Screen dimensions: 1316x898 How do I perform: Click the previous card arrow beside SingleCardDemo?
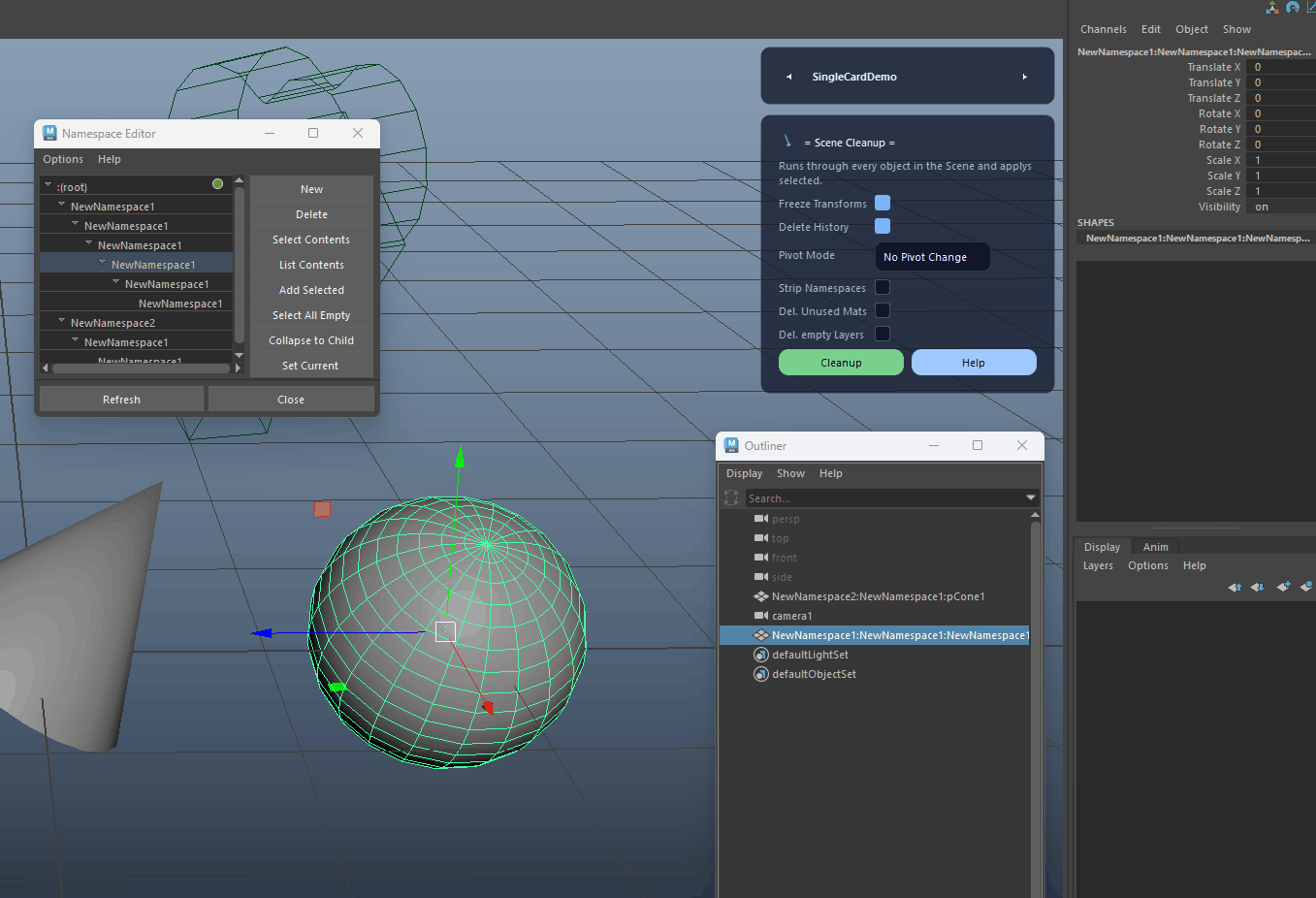(789, 77)
